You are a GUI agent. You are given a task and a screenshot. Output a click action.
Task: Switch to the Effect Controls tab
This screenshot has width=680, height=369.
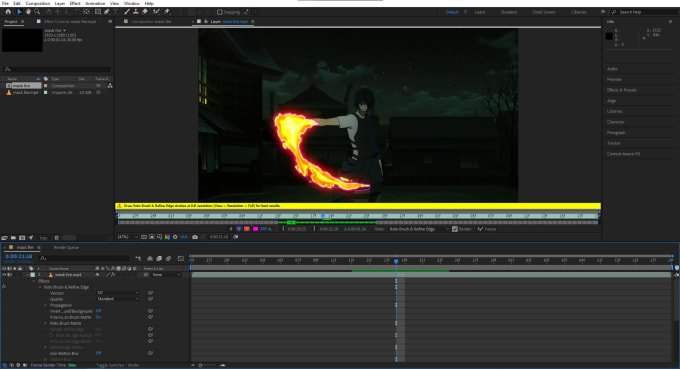[69, 21]
